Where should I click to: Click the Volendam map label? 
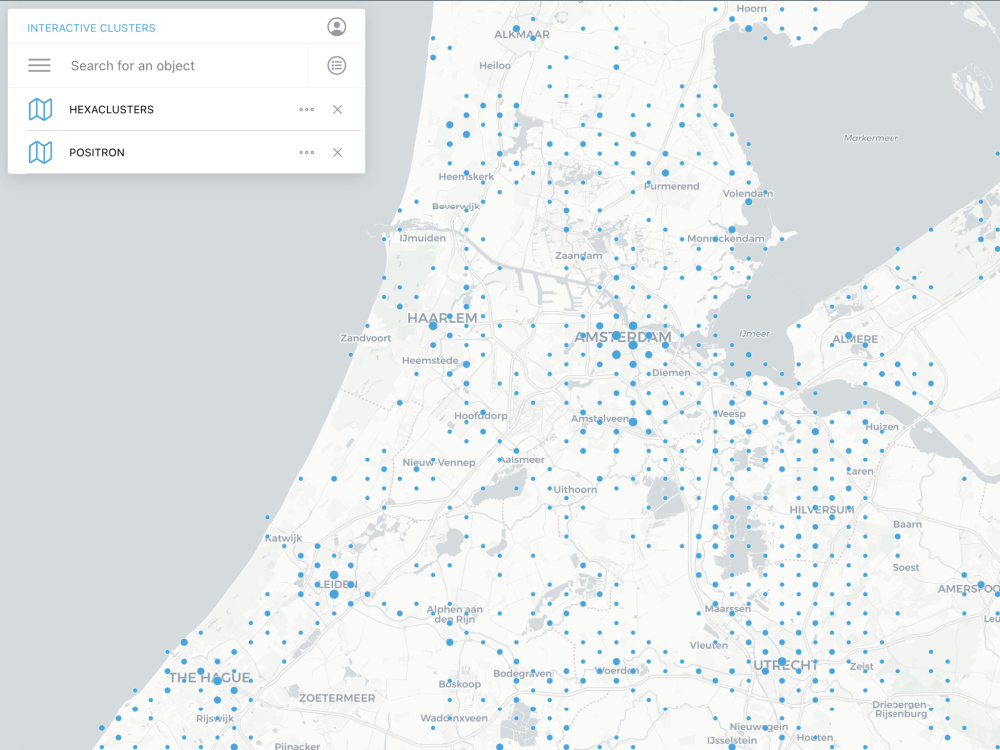[x=747, y=193]
